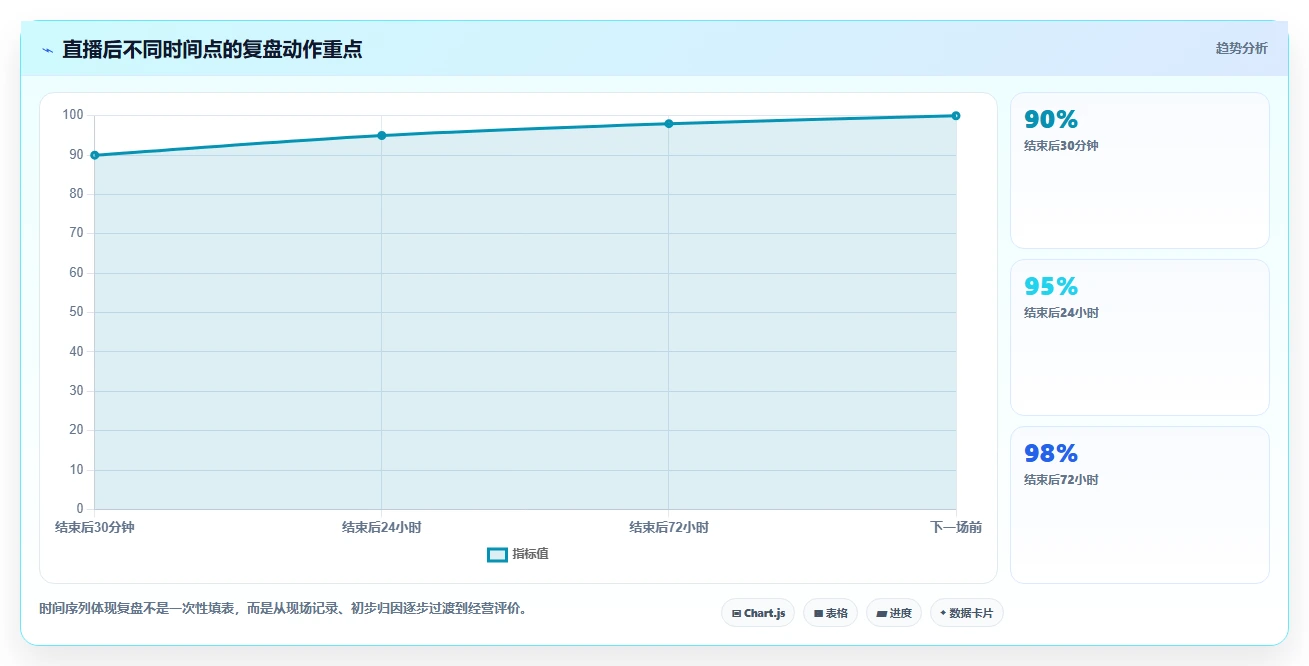Click the 趋势分析 label in header

1241,48
